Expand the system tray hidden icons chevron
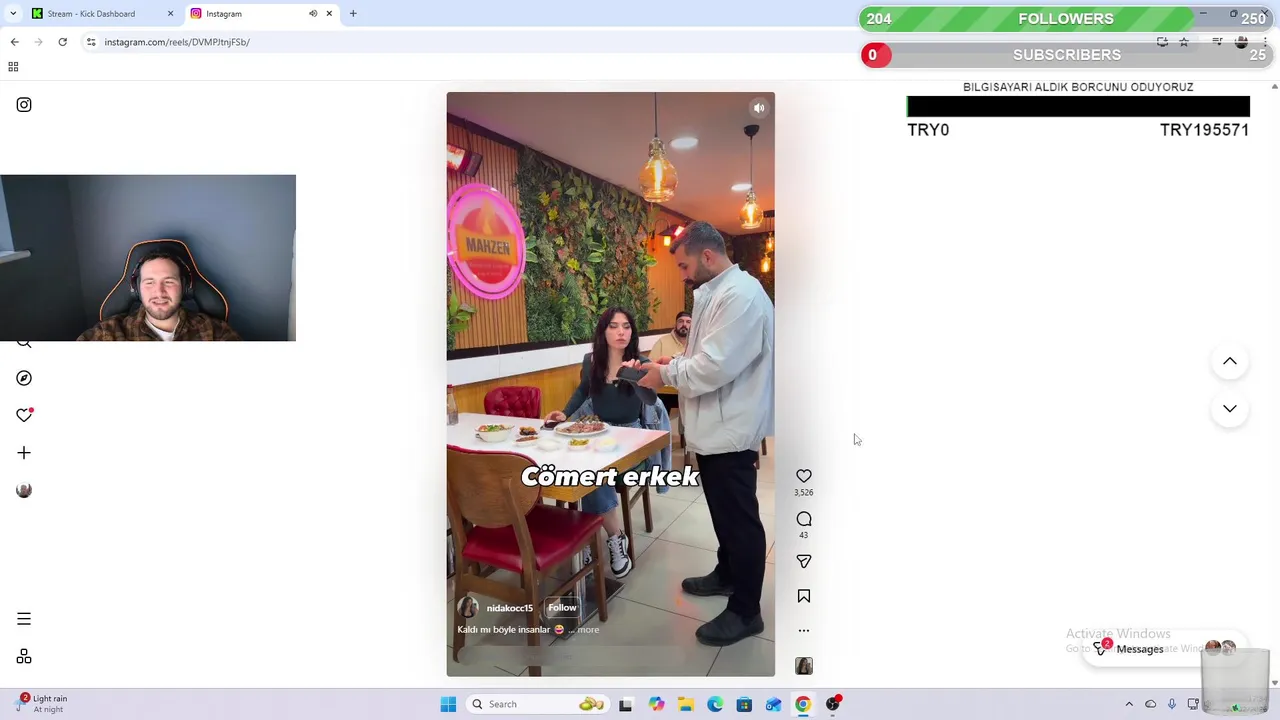This screenshot has height=720, width=1280. [x=1129, y=704]
